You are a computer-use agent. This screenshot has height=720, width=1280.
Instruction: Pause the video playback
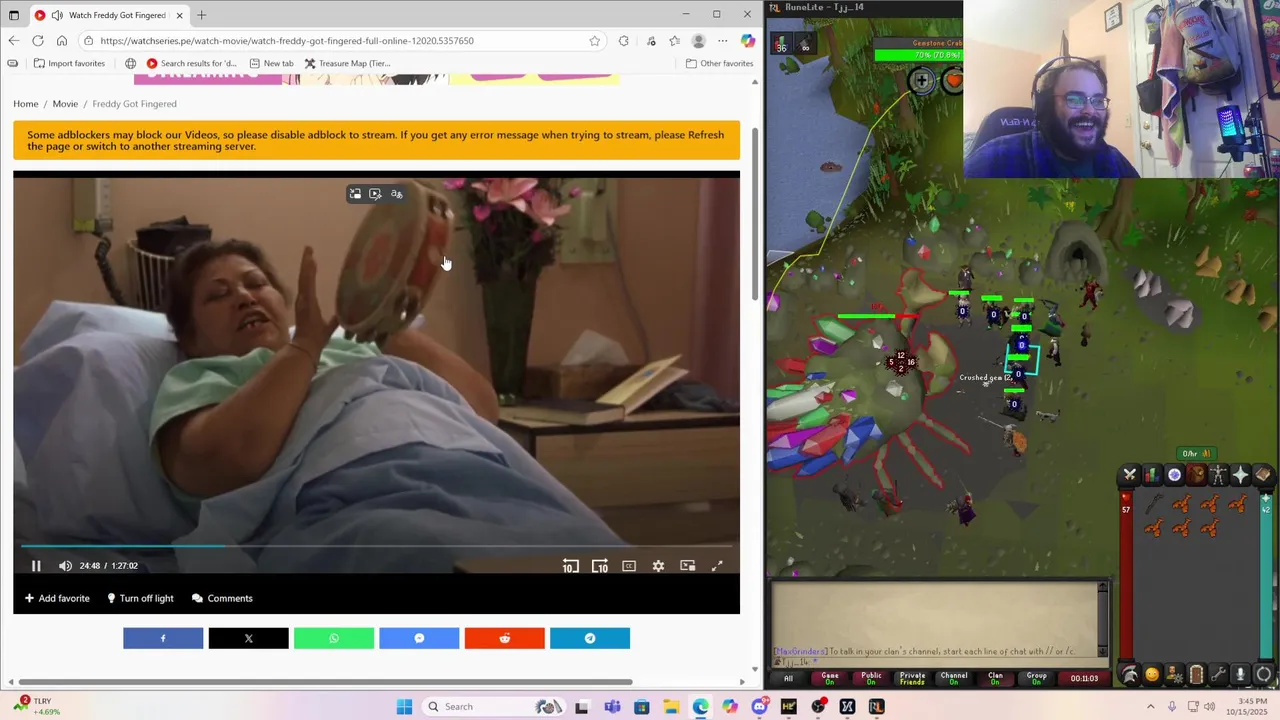point(36,566)
